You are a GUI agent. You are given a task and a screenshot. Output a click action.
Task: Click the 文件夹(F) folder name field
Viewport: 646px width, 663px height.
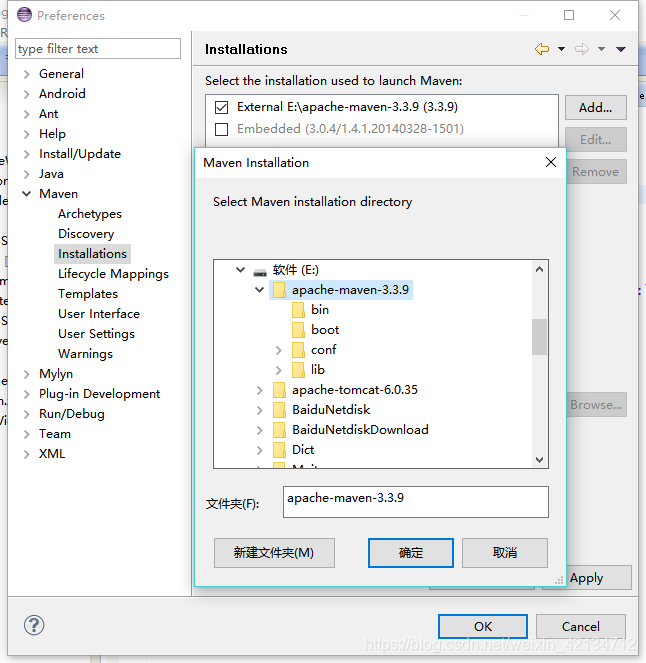pos(416,502)
